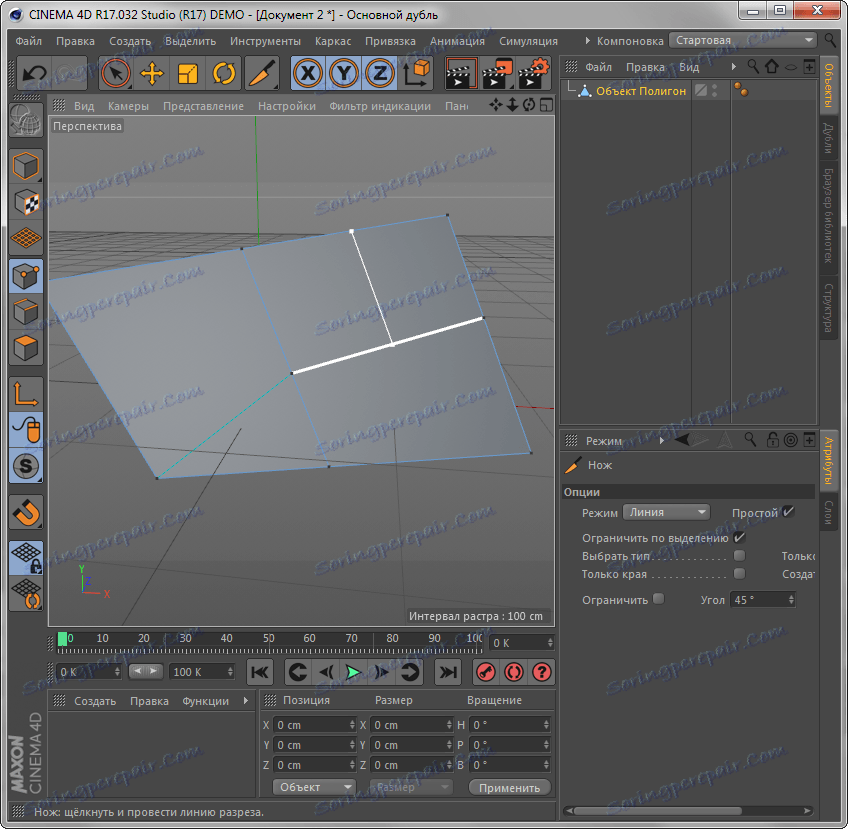This screenshot has width=848, height=829.
Task: Toggle Locked Workplane grid icon
Action: 25,558
